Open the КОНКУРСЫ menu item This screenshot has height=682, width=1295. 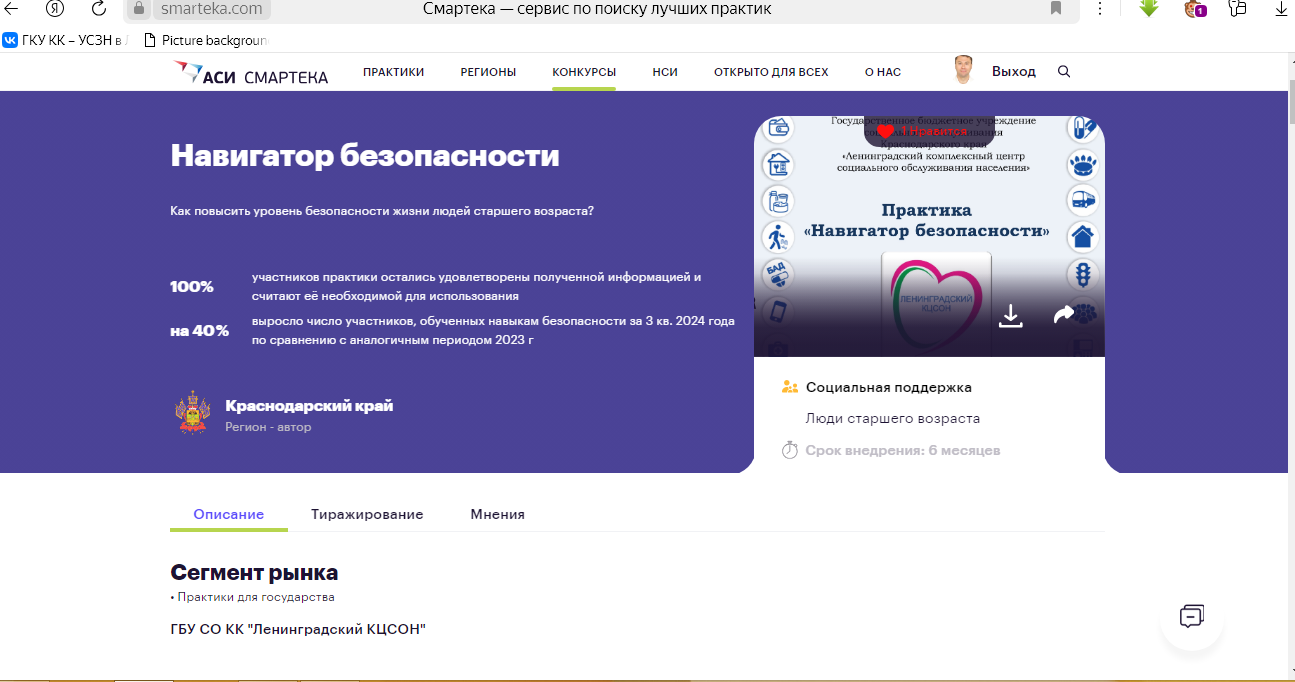tap(584, 72)
